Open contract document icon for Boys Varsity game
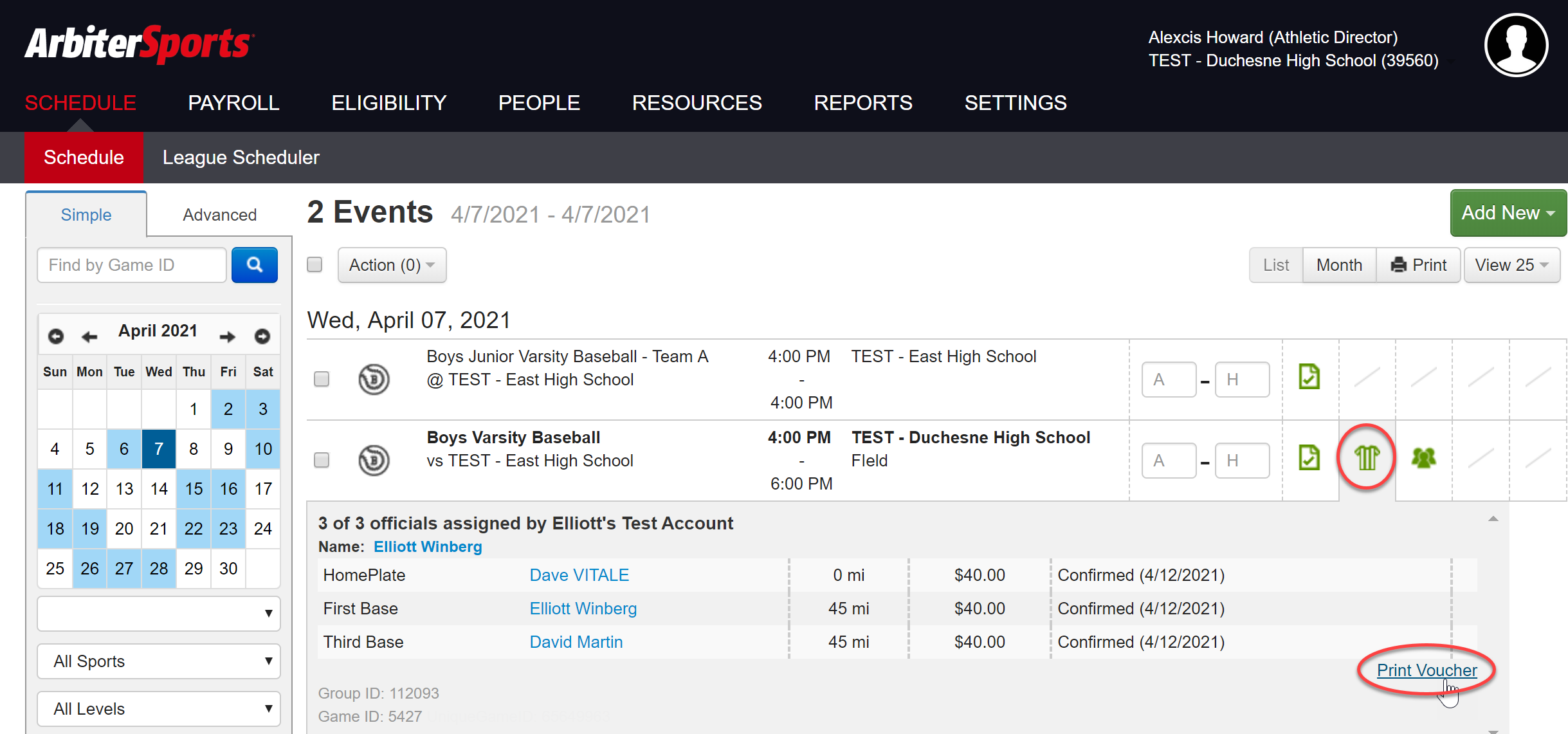The width and height of the screenshot is (1568, 734). point(1309,458)
